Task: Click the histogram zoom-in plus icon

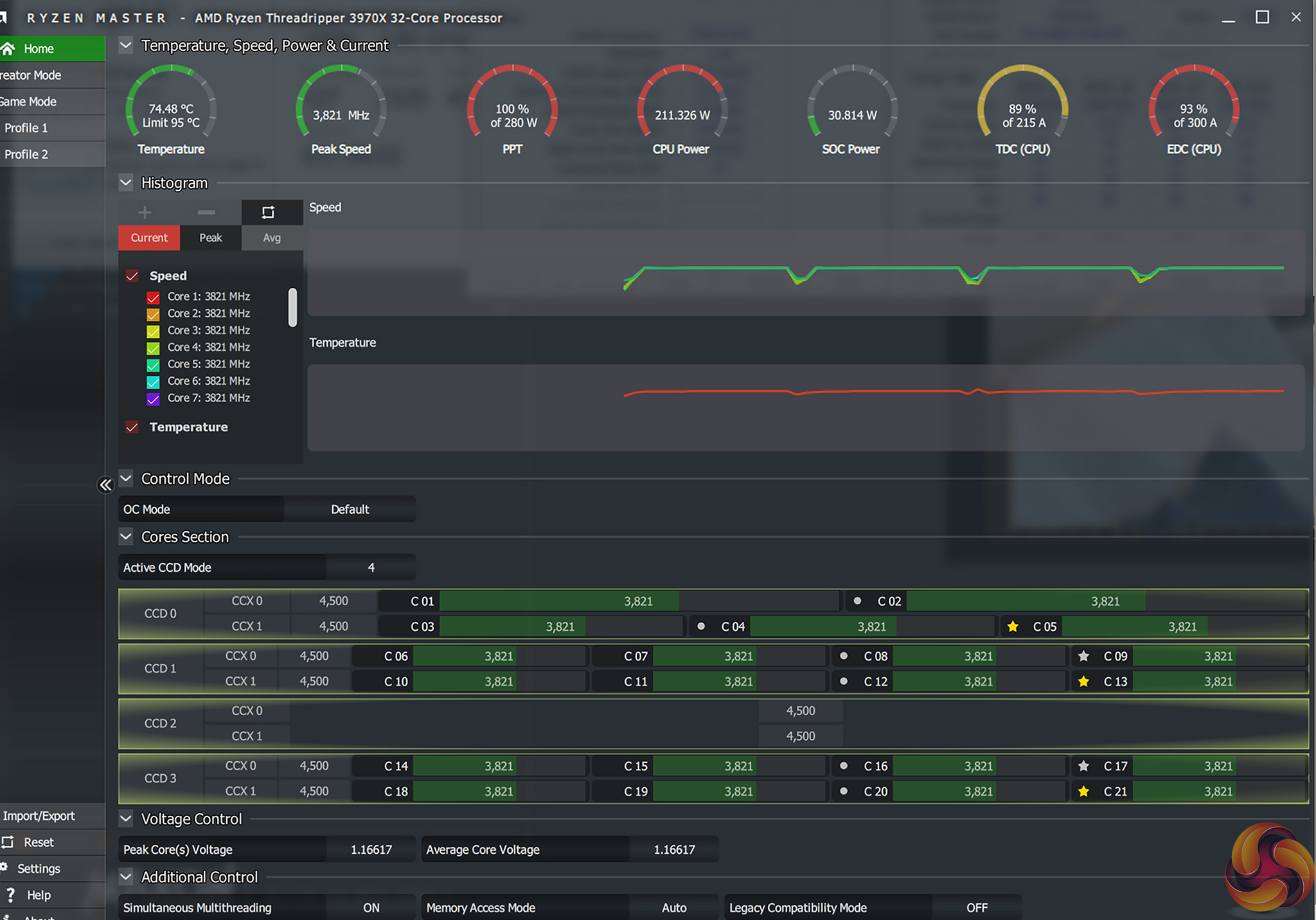Action: [x=145, y=213]
